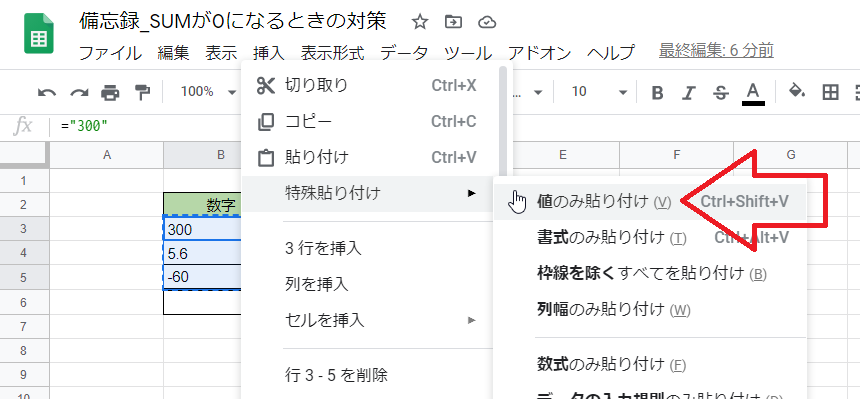The image size is (860, 399).
Task: Star this spreadsheet document
Action: [x=420, y=22]
